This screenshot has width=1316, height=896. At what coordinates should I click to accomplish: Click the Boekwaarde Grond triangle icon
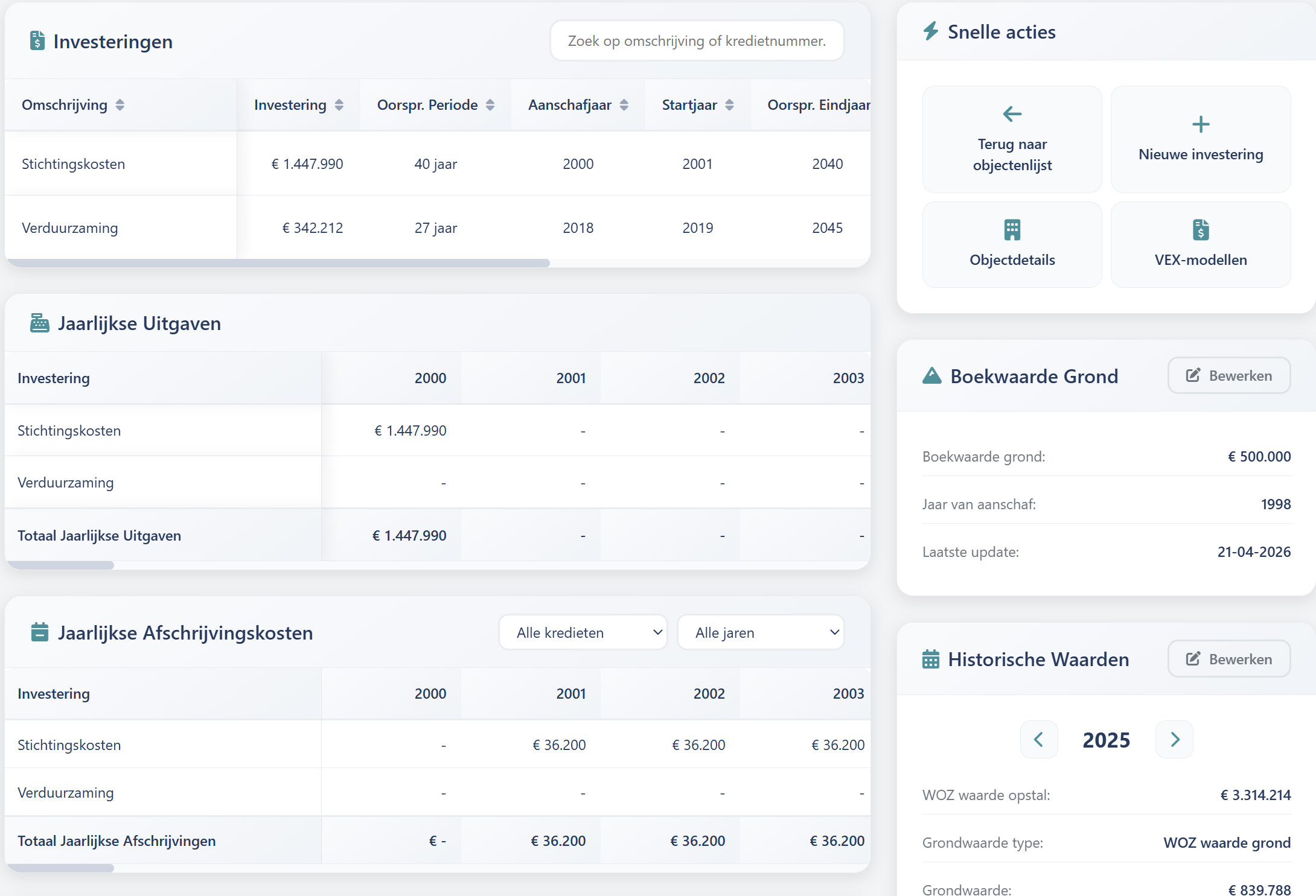coord(931,376)
